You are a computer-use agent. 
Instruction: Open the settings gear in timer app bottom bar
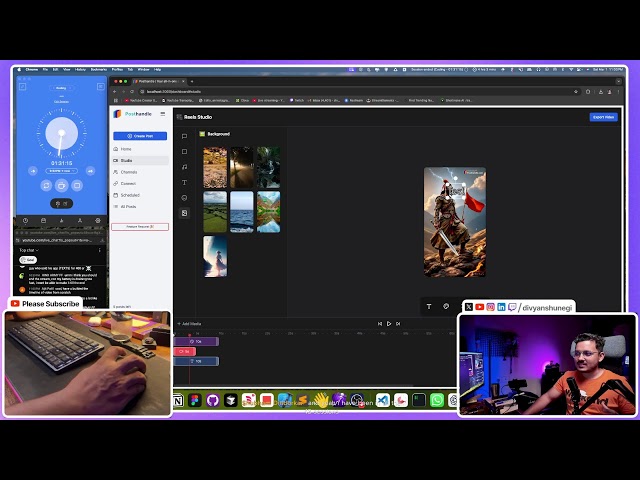coord(98,221)
